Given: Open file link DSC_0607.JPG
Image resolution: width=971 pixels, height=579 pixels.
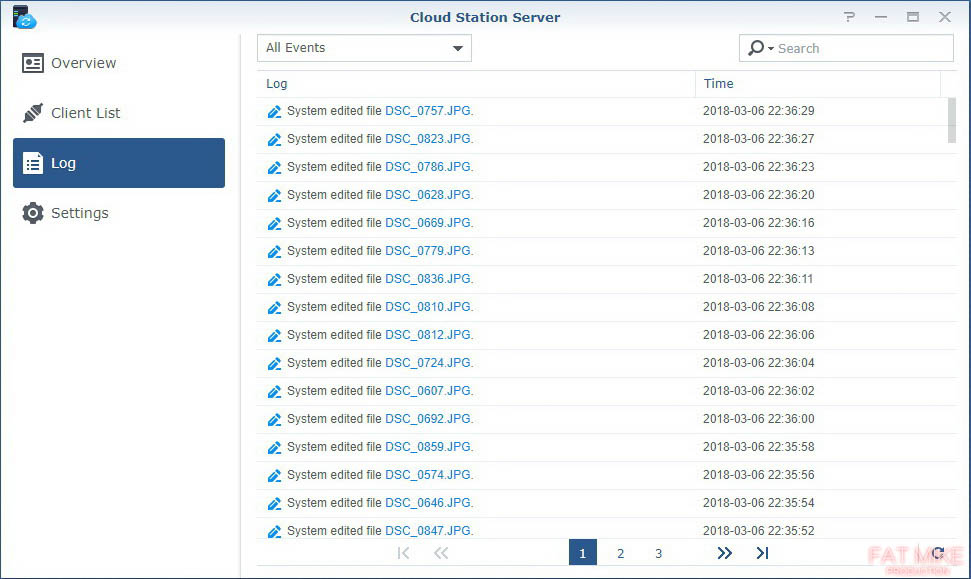Looking at the screenshot, I should point(429,391).
